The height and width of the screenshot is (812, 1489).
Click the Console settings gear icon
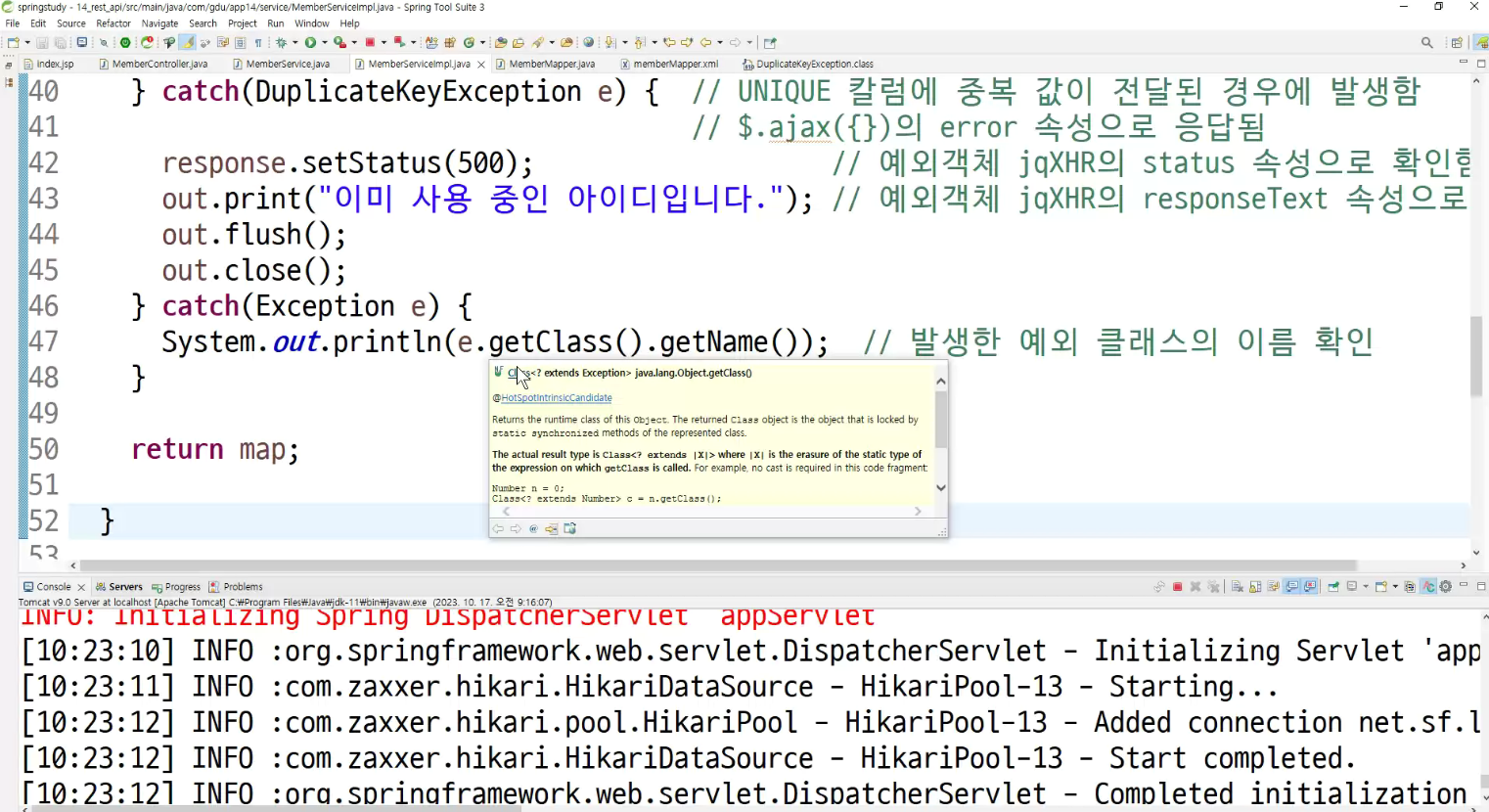[x=1446, y=587]
